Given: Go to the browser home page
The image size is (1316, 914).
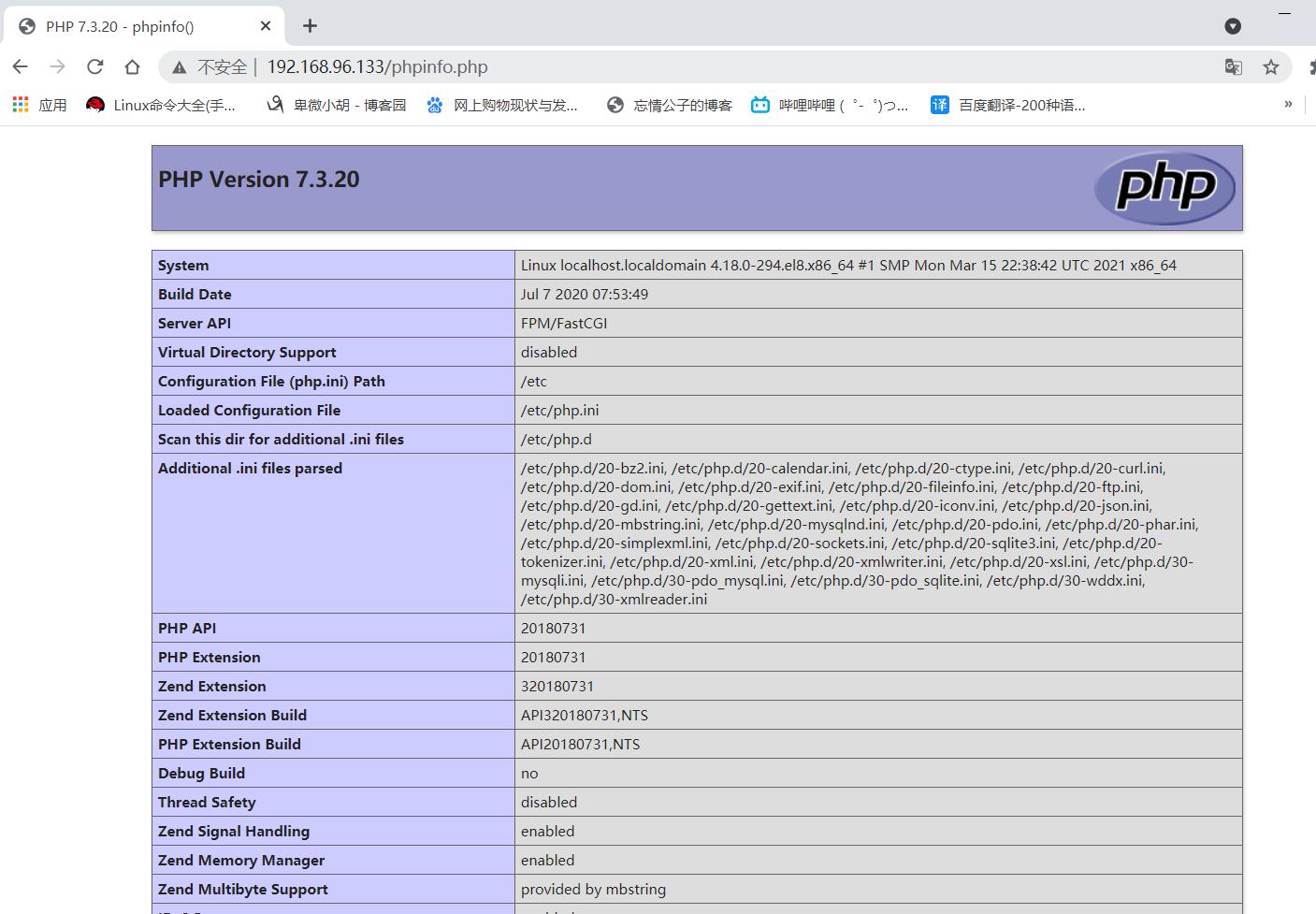Looking at the screenshot, I should coord(133,66).
